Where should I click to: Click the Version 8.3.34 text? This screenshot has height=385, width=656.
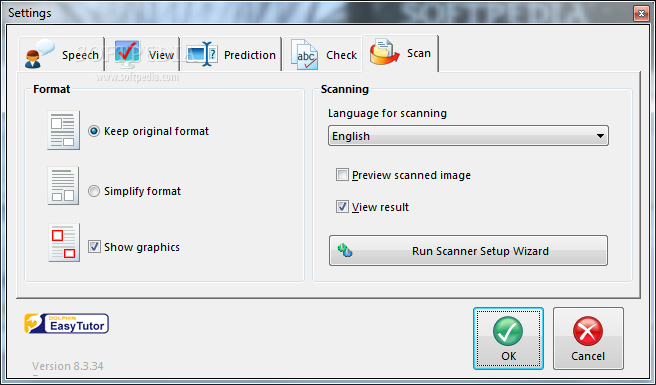point(68,366)
